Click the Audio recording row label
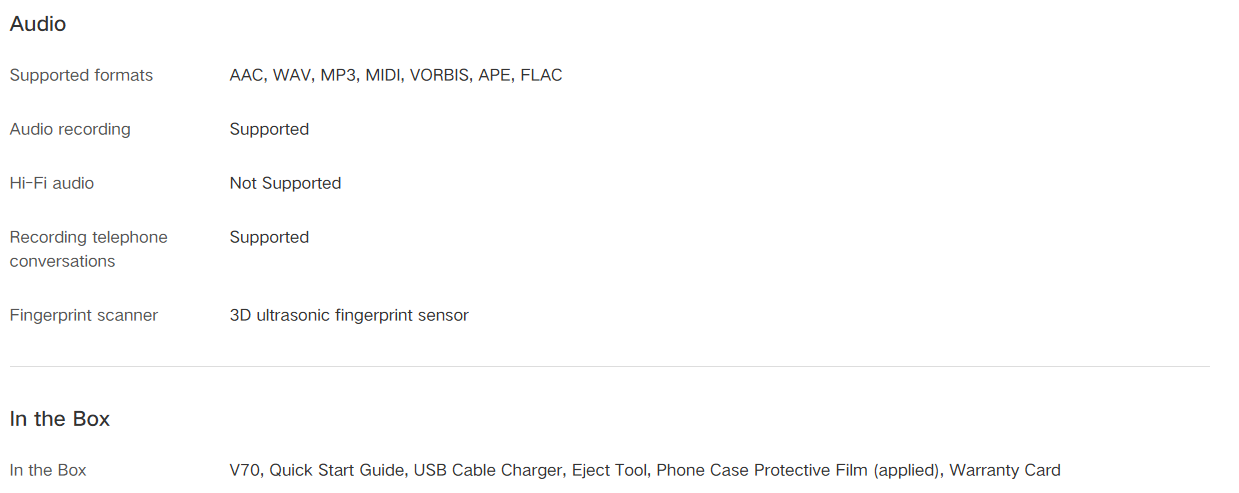Screen dimensions: 1239x493 point(70,129)
